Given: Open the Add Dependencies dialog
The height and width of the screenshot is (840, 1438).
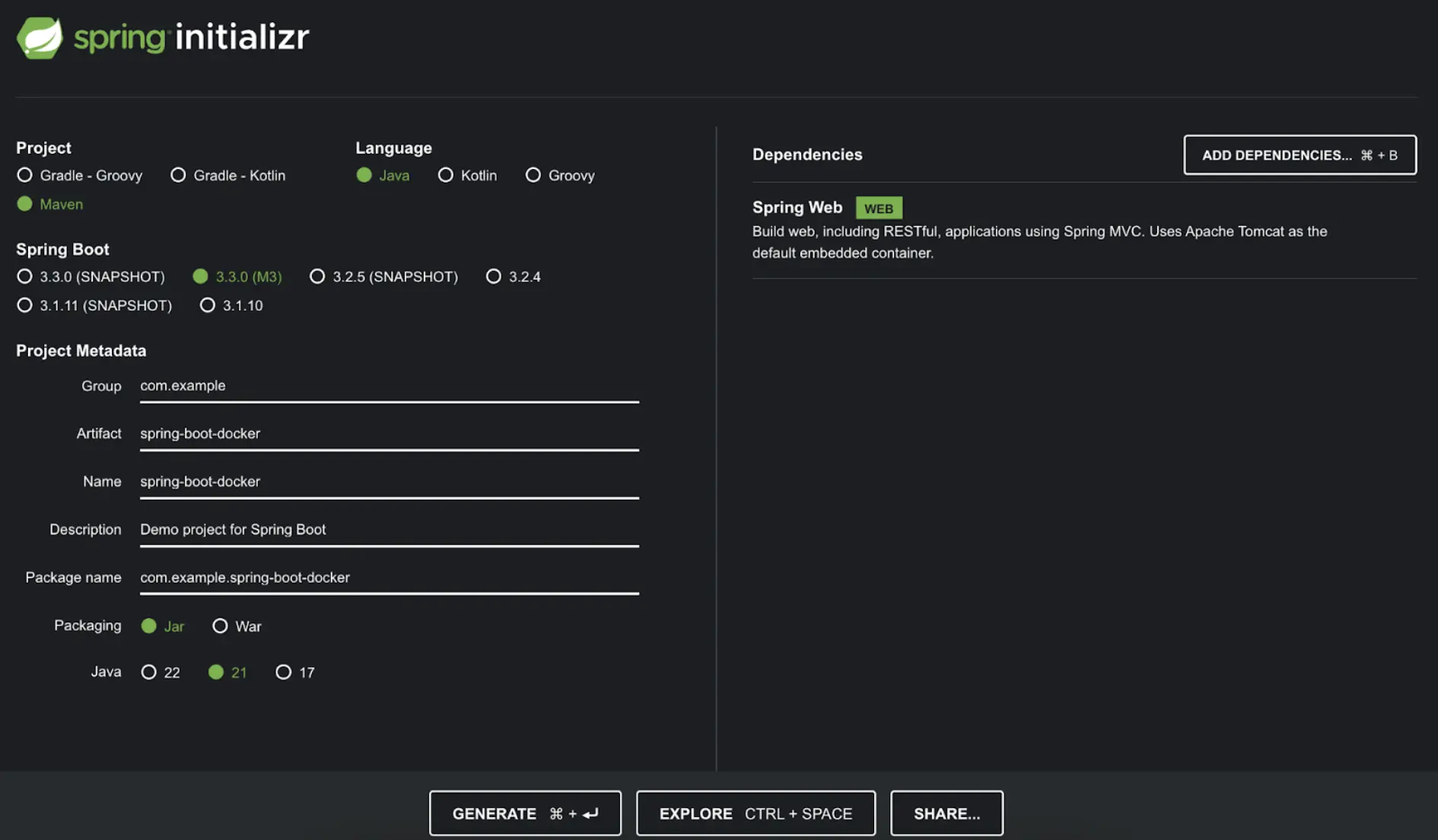Looking at the screenshot, I should click(1300, 154).
